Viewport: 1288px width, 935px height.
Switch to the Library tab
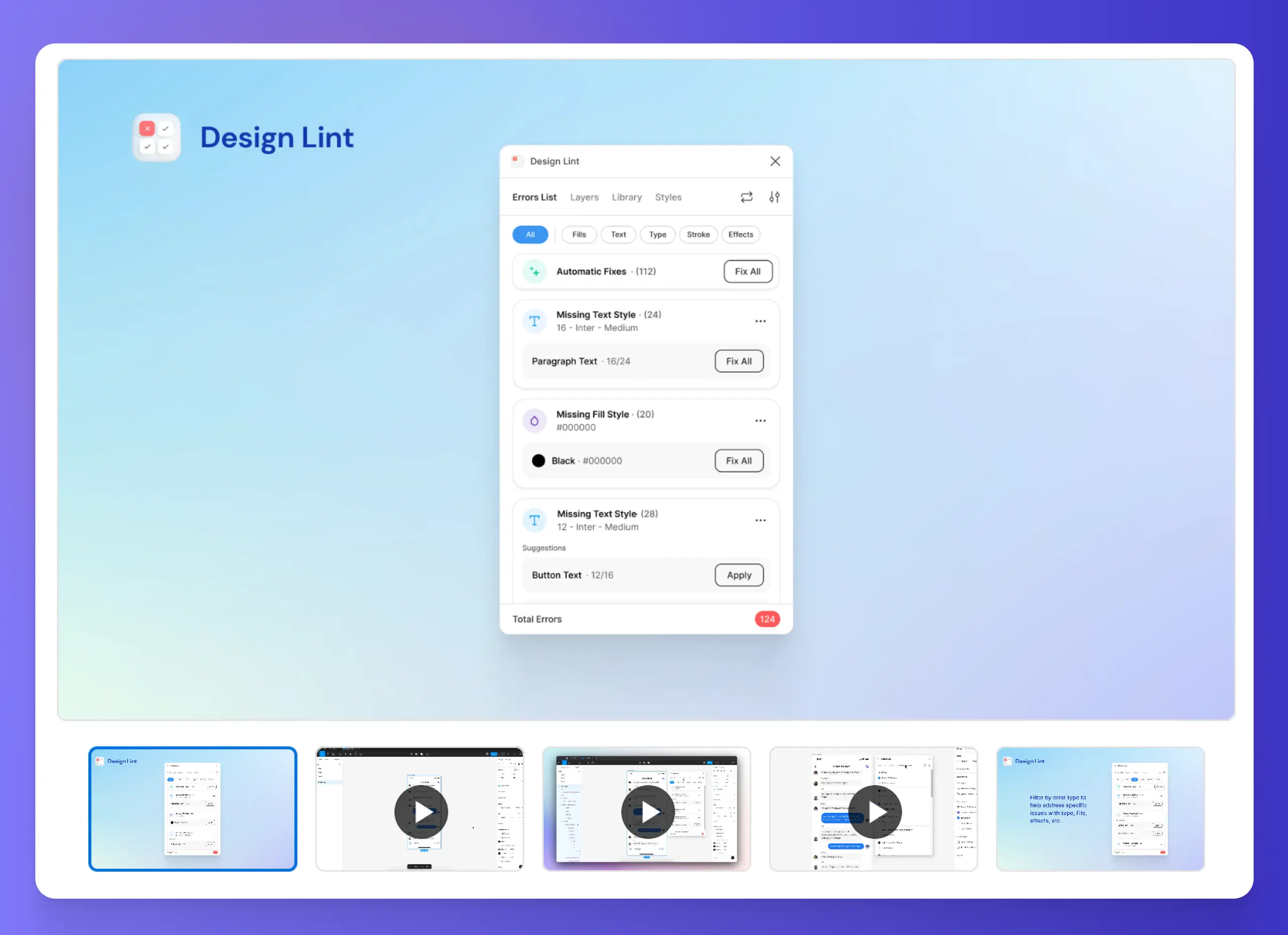pos(626,197)
